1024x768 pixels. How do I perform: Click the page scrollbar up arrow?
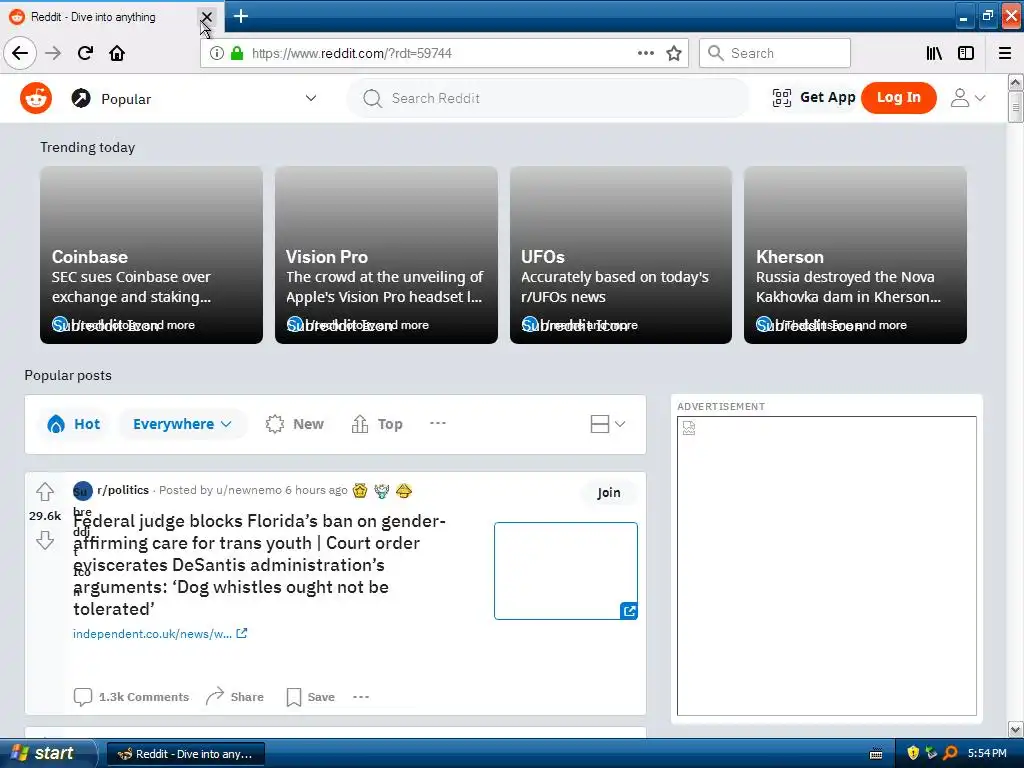point(1015,82)
